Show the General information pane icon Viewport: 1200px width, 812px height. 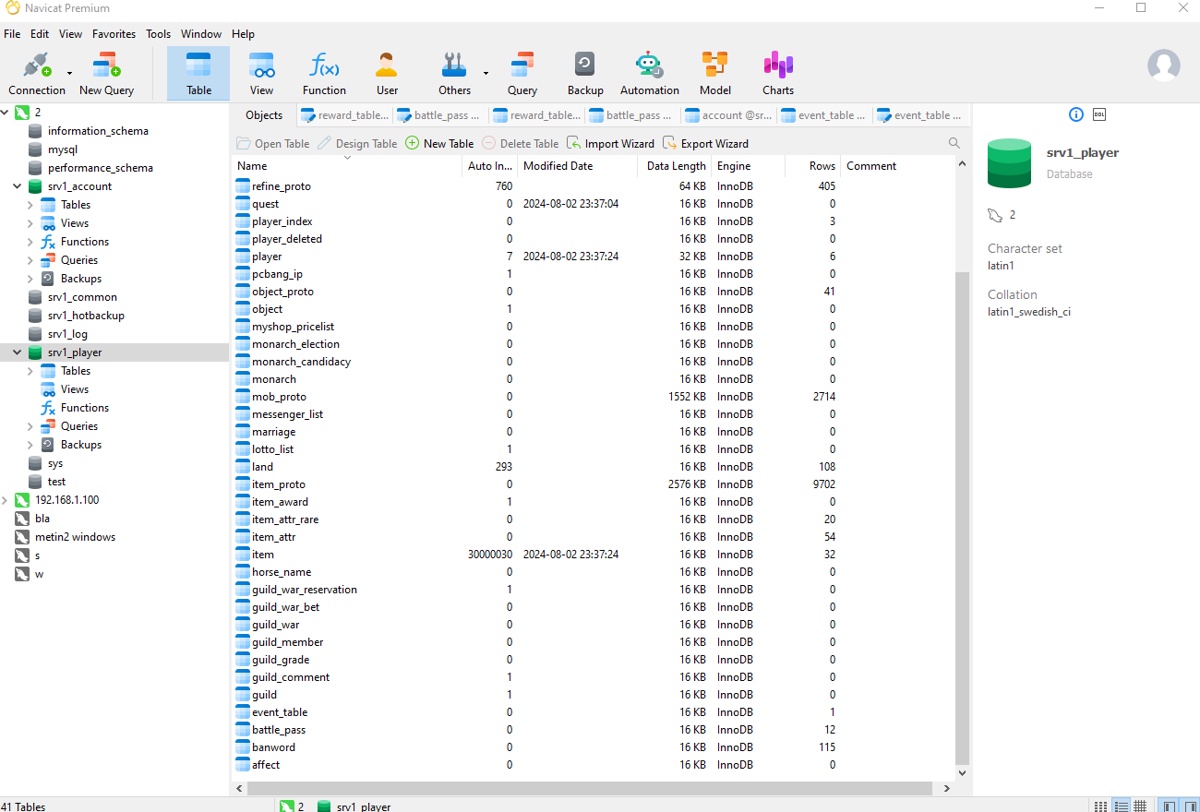pyautogui.click(x=1076, y=115)
